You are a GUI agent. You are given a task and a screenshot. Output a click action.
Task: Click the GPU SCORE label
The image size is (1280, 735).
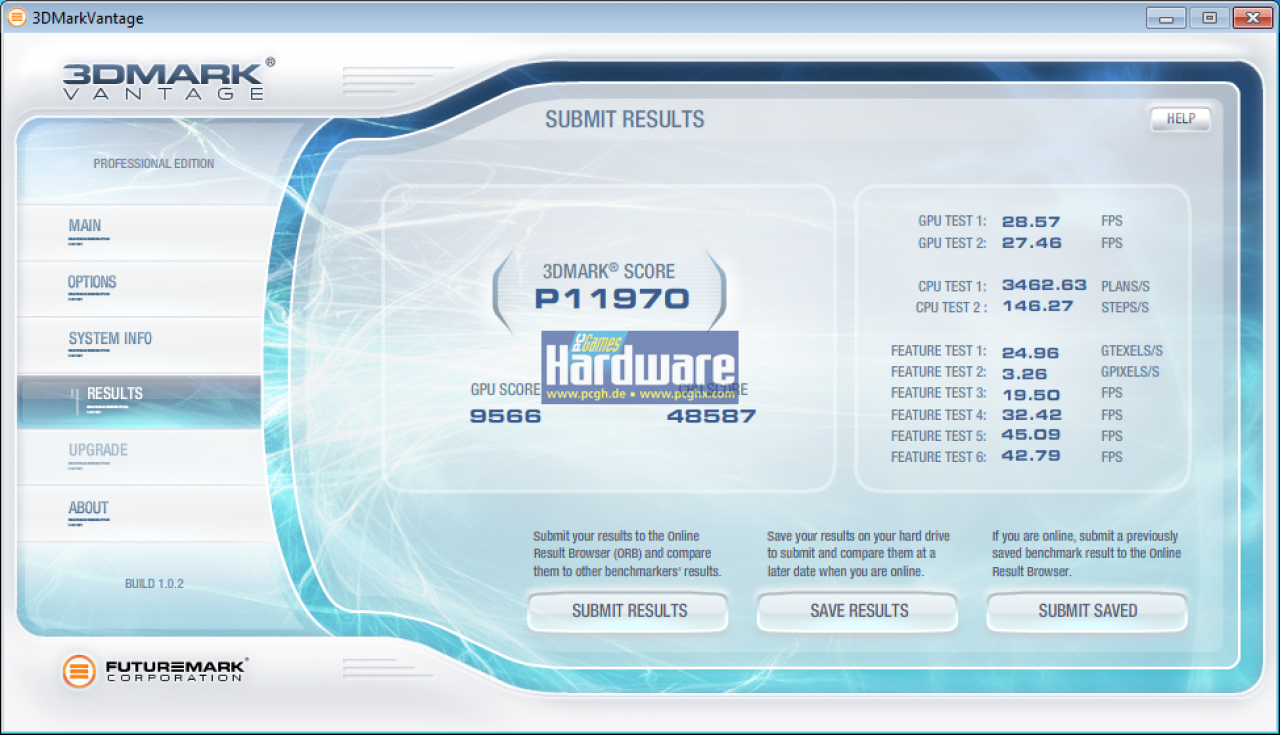pos(505,390)
